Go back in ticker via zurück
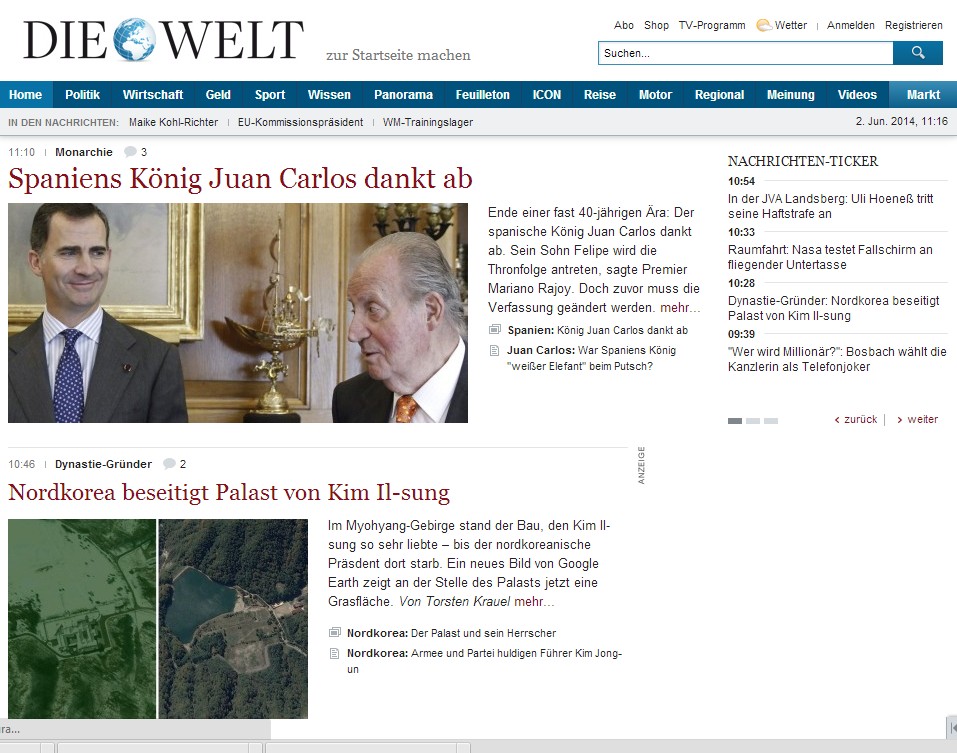957x753 pixels. 856,420
